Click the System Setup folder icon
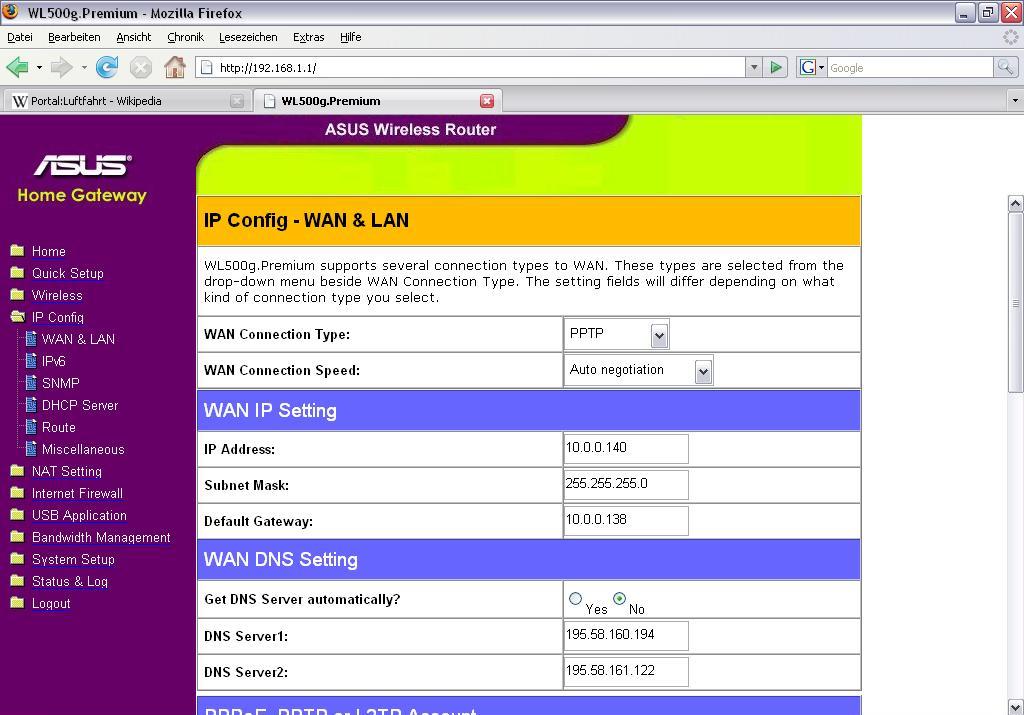The image size is (1024, 715). click(18, 559)
